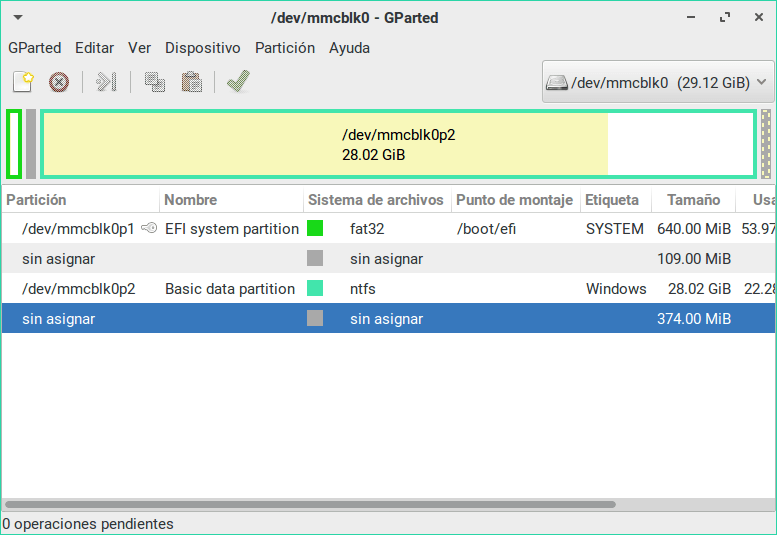Image resolution: width=777 pixels, height=535 pixels.
Task: Open the Ver menu
Action: pyautogui.click(x=139, y=48)
